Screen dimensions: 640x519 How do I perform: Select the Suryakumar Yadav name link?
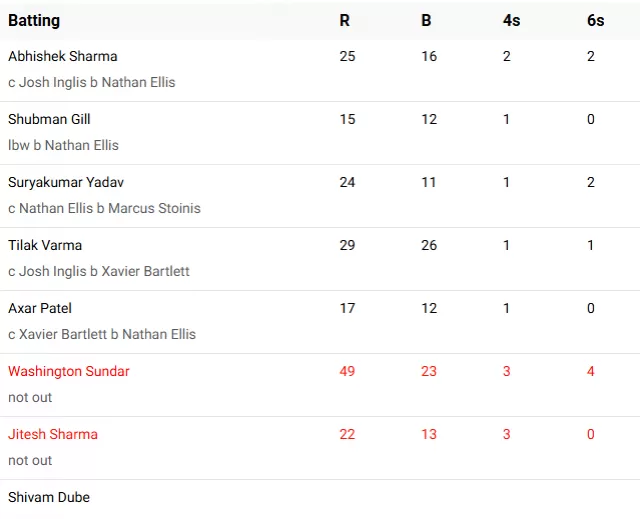click(66, 182)
